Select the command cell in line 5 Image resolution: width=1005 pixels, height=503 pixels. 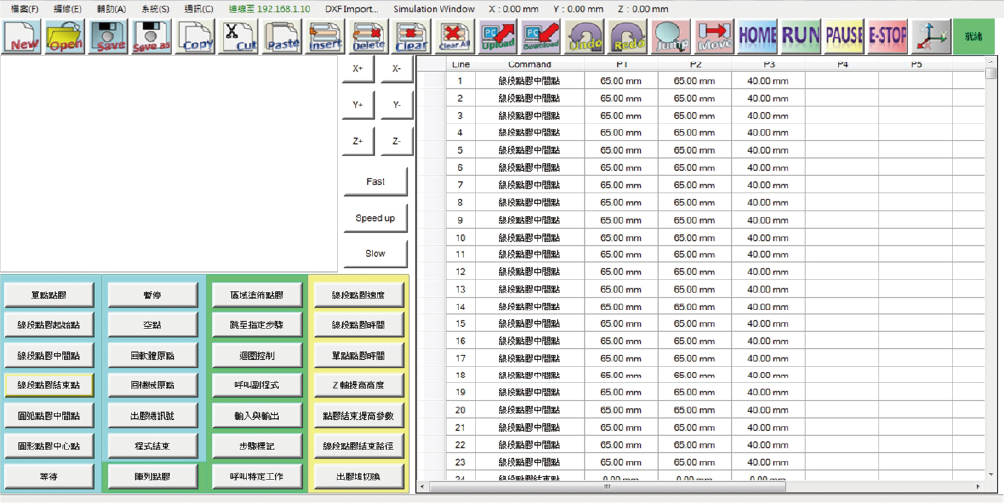coord(529,151)
